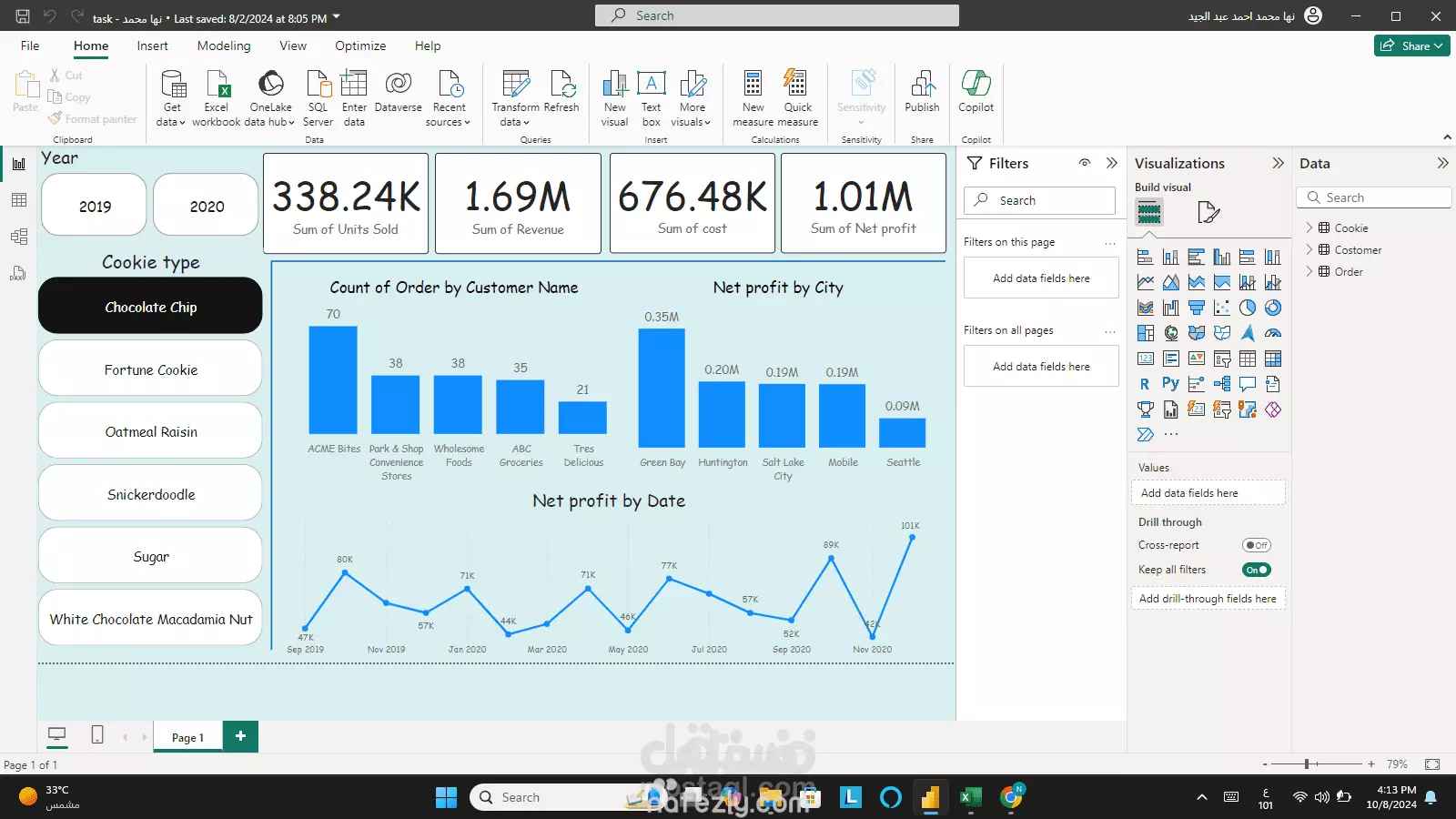Insert the Azure Map arrow visual
The image size is (1456, 819).
tap(1248, 333)
